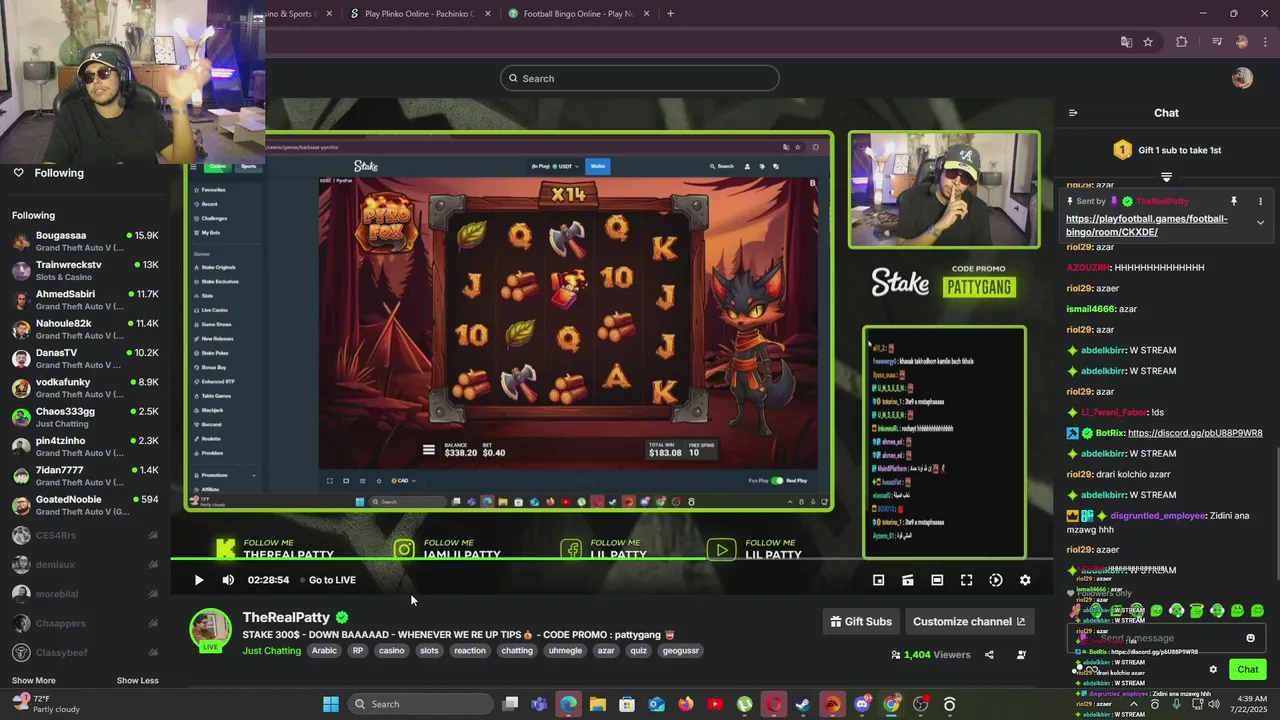Viewport: 1280px width, 720px height.
Task: Open Discord from taskbar
Action: (862, 704)
